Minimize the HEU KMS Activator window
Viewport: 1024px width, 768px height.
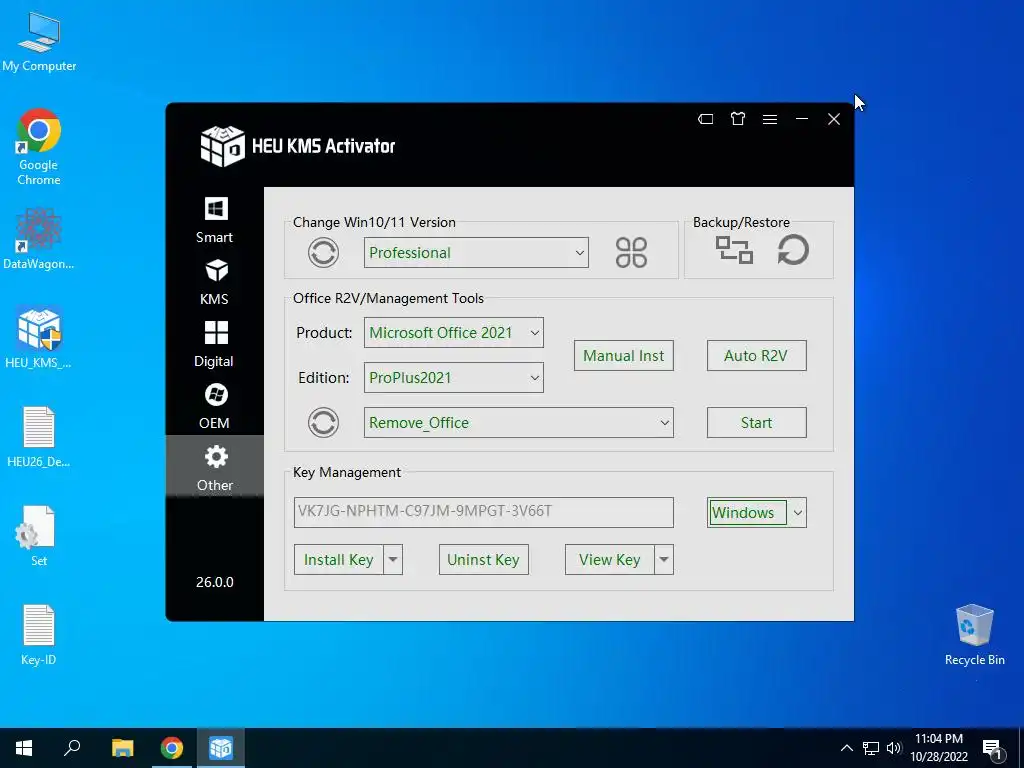pos(802,119)
